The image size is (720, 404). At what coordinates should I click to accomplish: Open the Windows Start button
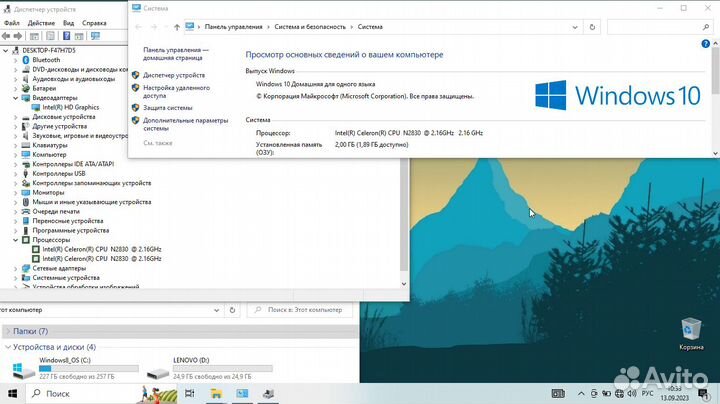click(x=12, y=393)
